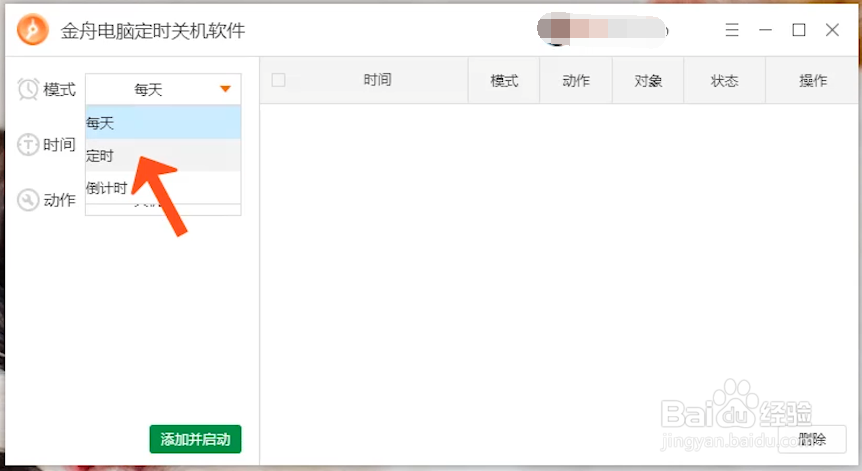Click the 模式 column header

point(504,80)
